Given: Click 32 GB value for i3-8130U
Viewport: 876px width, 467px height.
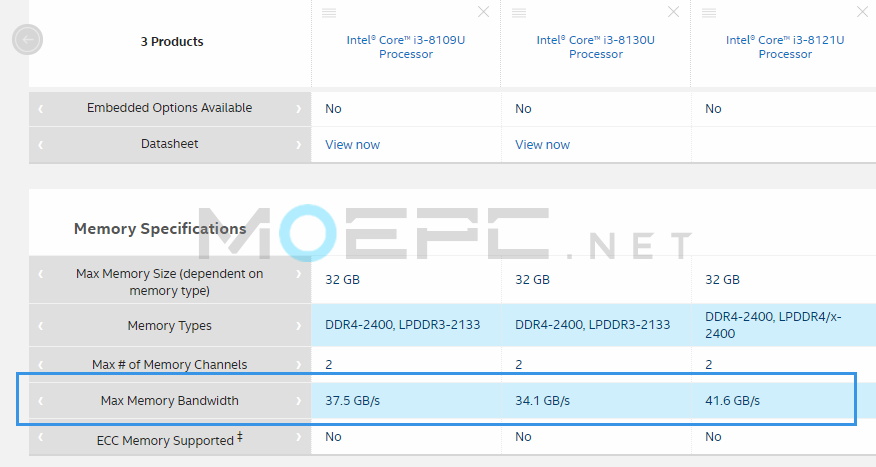Looking at the screenshot, I should [x=532, y=280].
